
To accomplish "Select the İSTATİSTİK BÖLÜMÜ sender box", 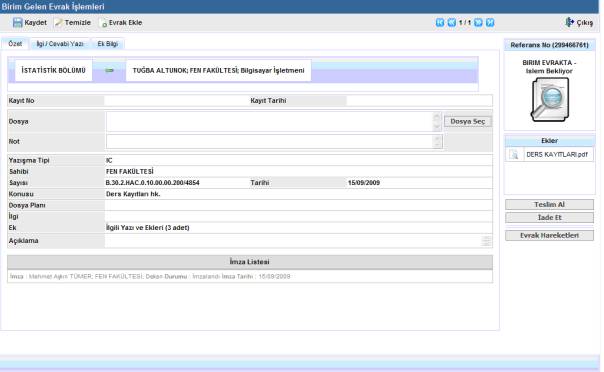I will click(x=54, y=70).
